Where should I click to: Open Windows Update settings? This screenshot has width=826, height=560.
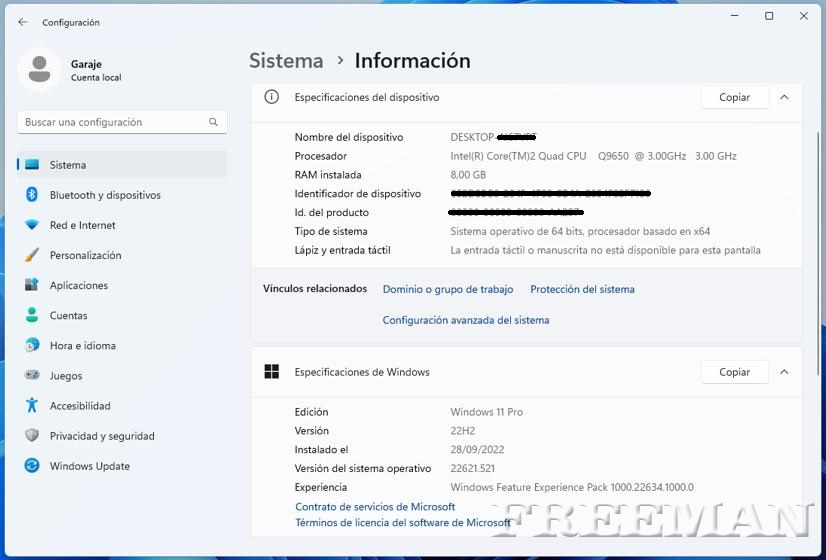122,466
